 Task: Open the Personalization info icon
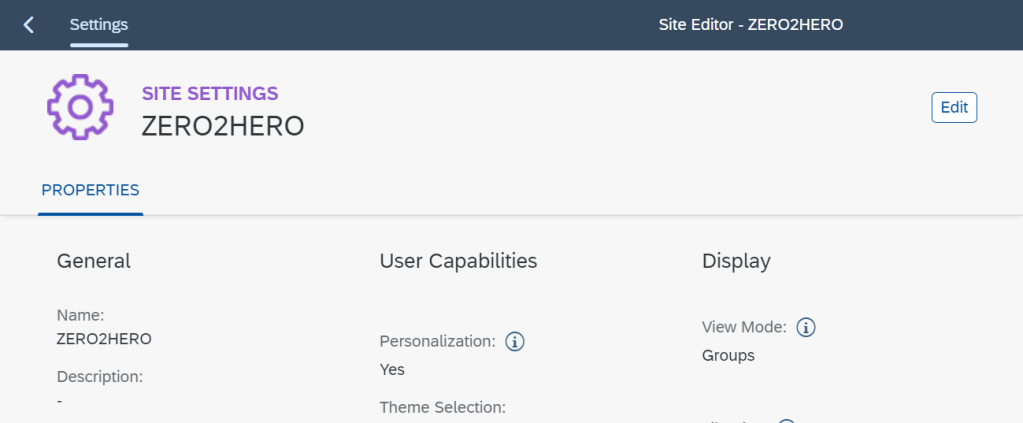pyautogui.click(x=515, y=342)
